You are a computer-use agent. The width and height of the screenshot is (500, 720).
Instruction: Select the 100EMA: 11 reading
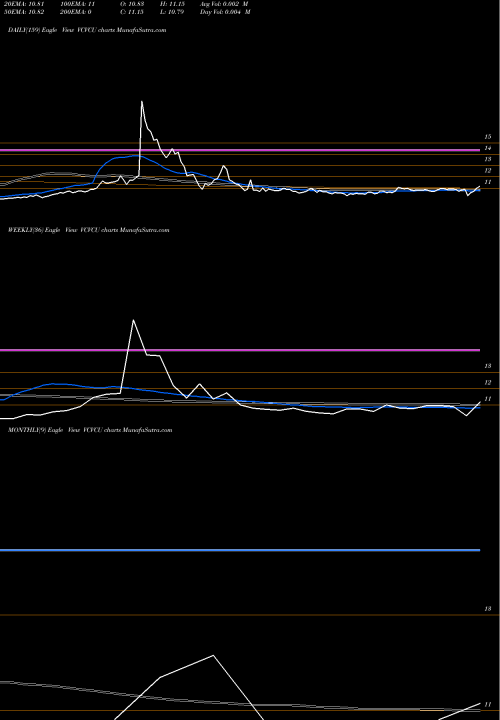click(80, 4)
